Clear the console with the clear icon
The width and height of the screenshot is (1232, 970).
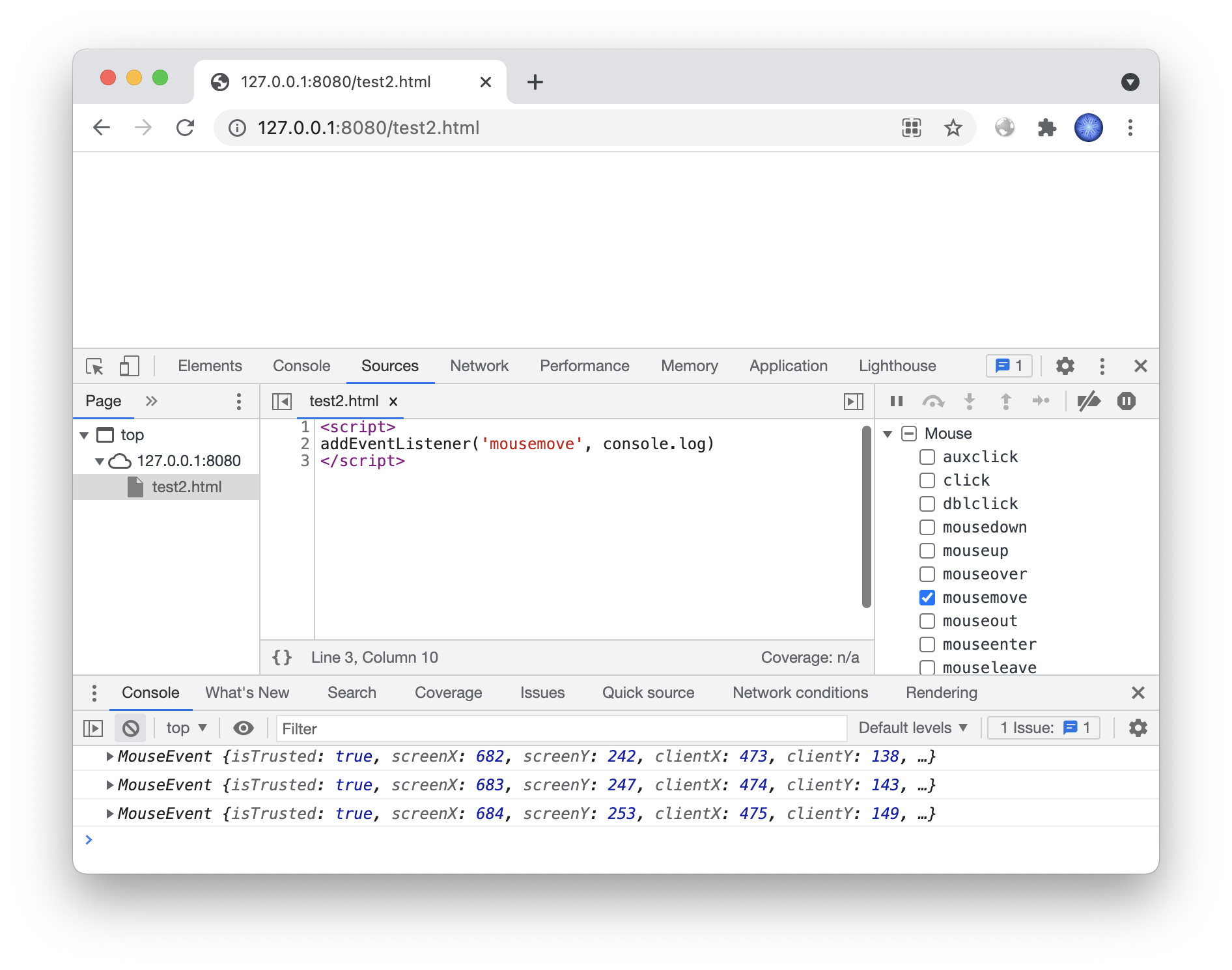(131, 728)
